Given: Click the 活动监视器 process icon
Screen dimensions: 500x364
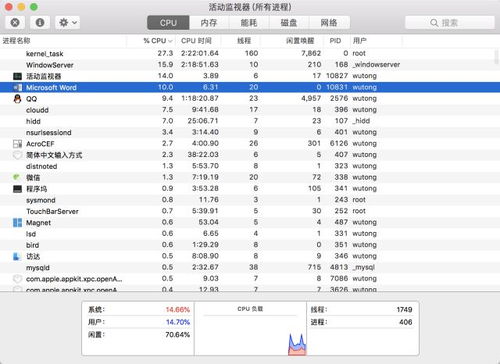Looking at the screenshot, I should point(17,76).
